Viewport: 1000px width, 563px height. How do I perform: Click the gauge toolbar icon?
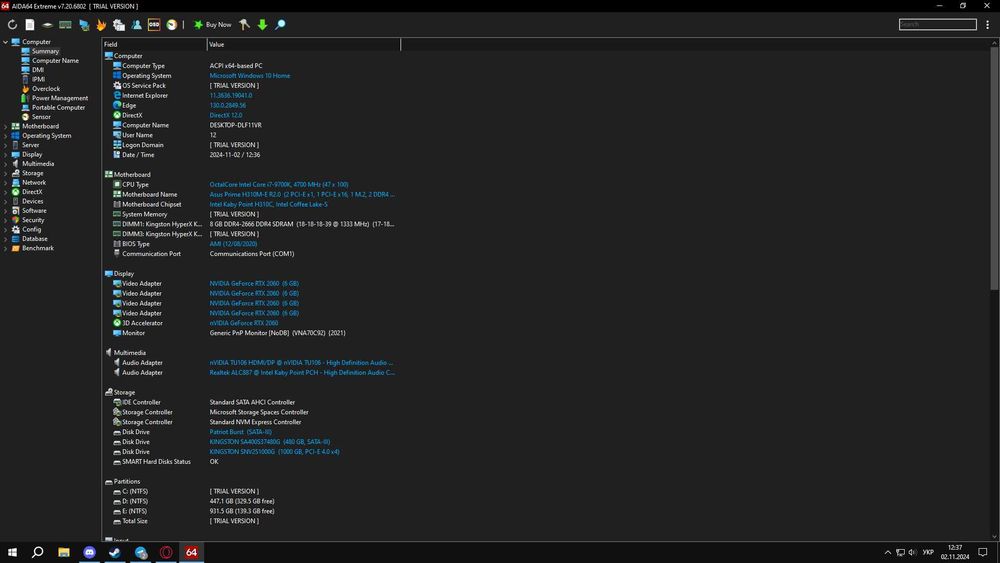coord(172,25)
